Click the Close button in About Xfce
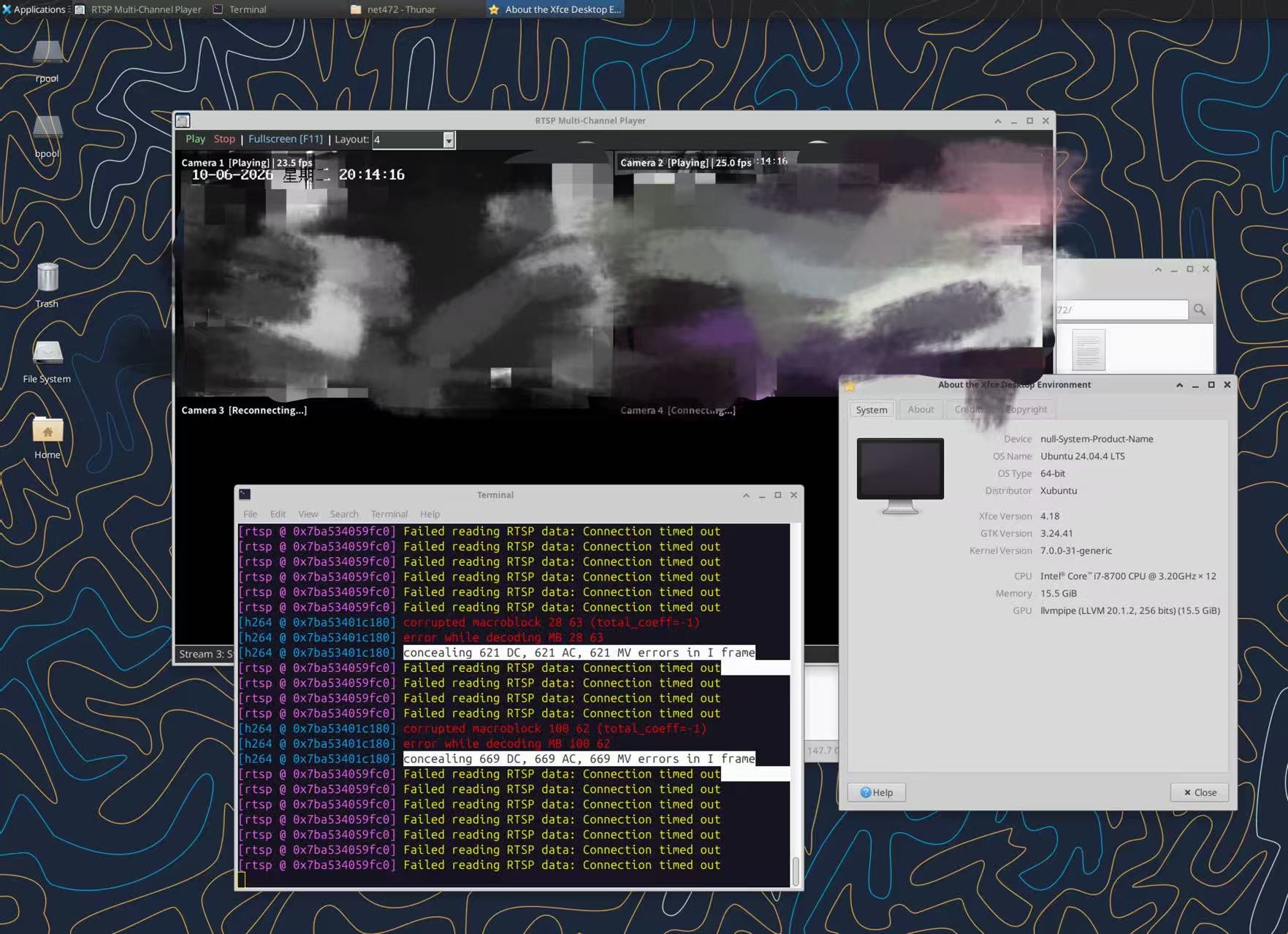This screenshot has height=934, width=1288. point(1200,792)
